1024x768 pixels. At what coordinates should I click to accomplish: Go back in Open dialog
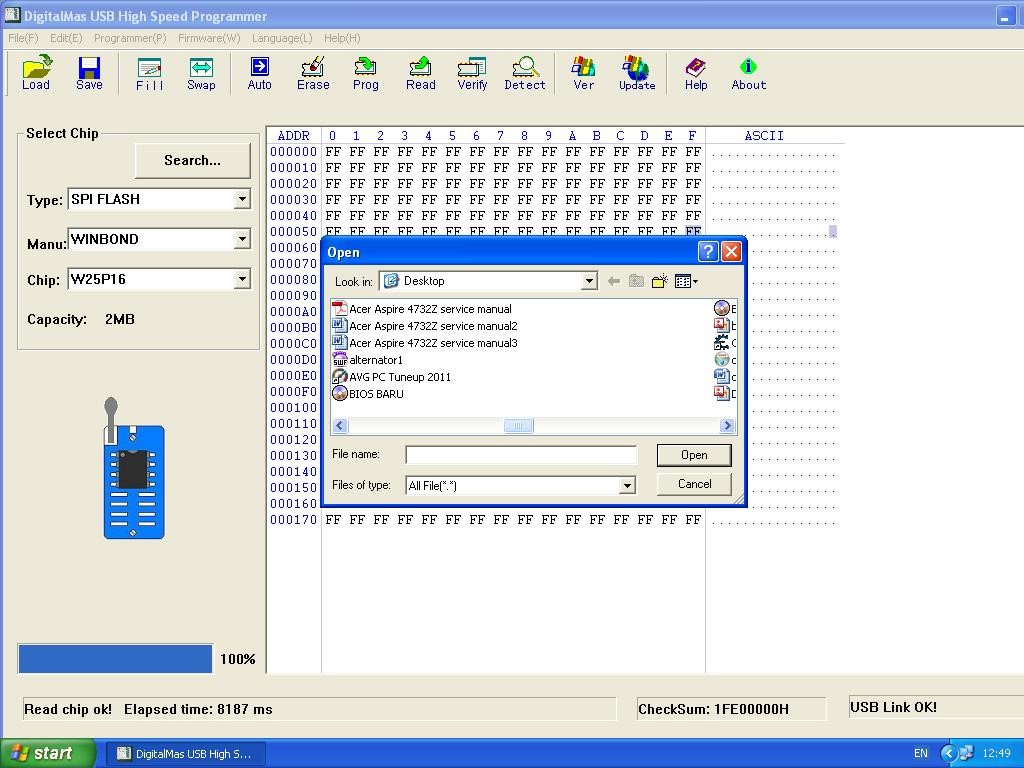pos(613,281)
